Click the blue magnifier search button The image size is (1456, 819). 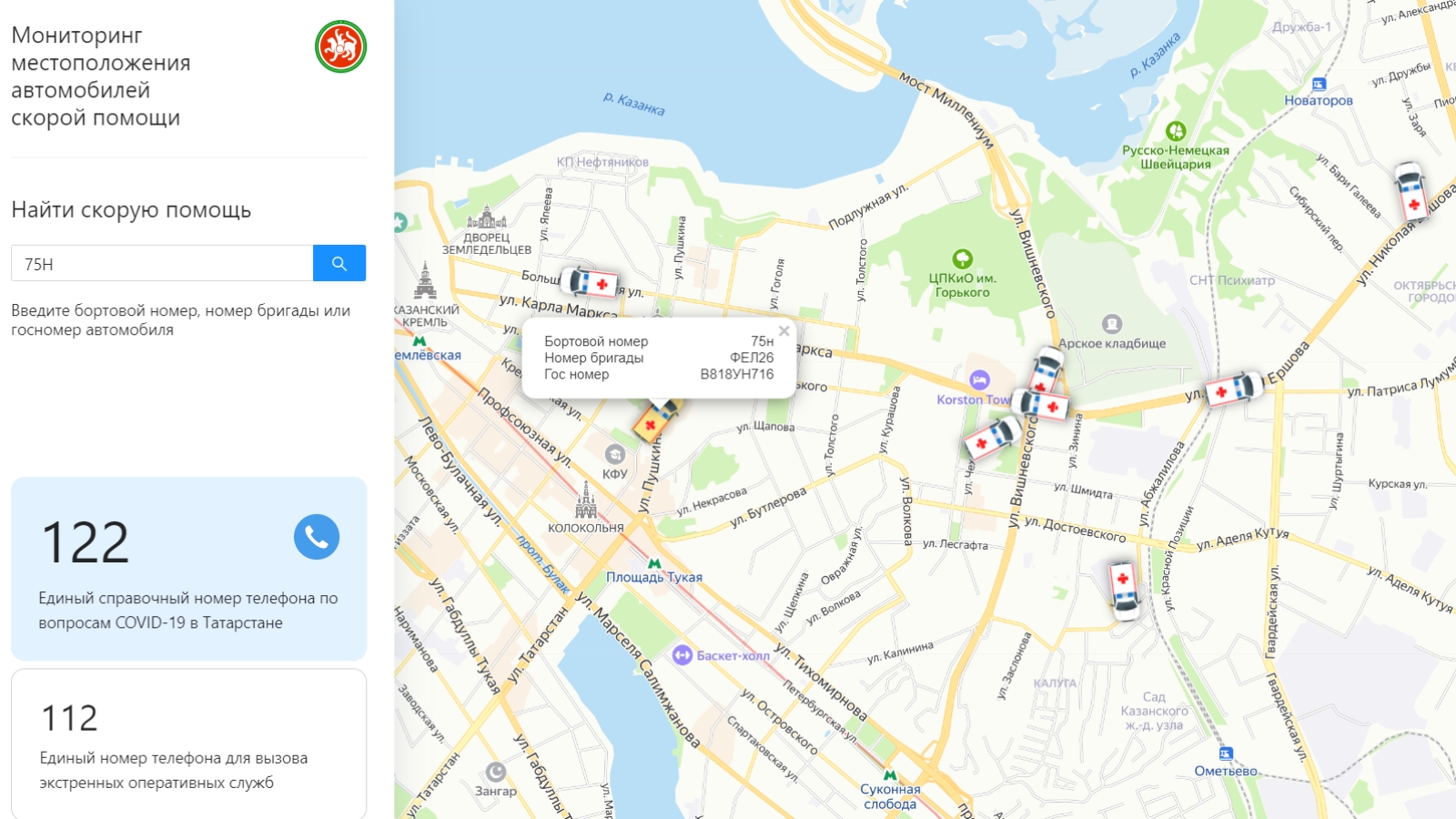pos(339,263)
